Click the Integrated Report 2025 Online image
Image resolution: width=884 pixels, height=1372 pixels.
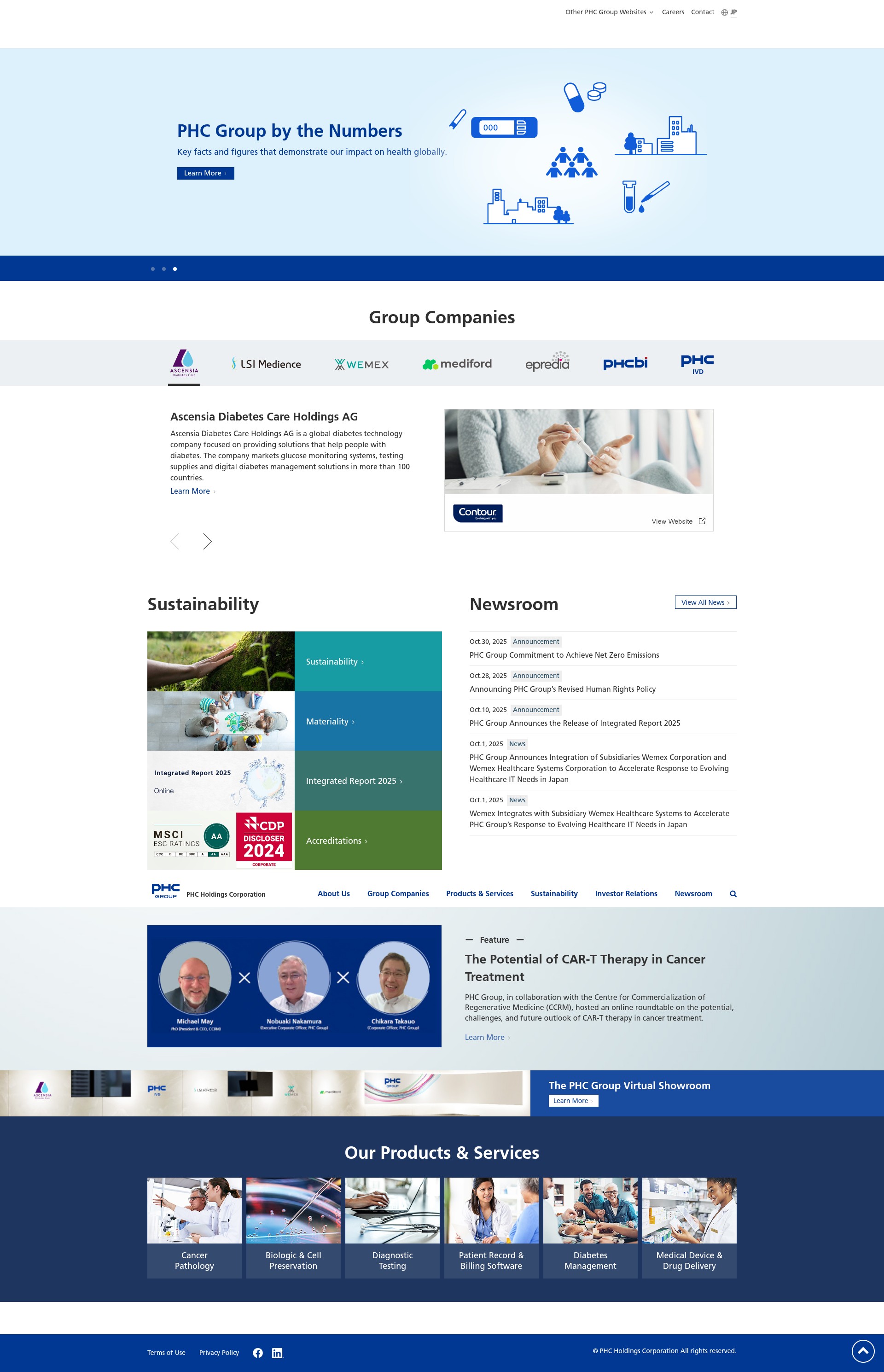pos(221,781)
